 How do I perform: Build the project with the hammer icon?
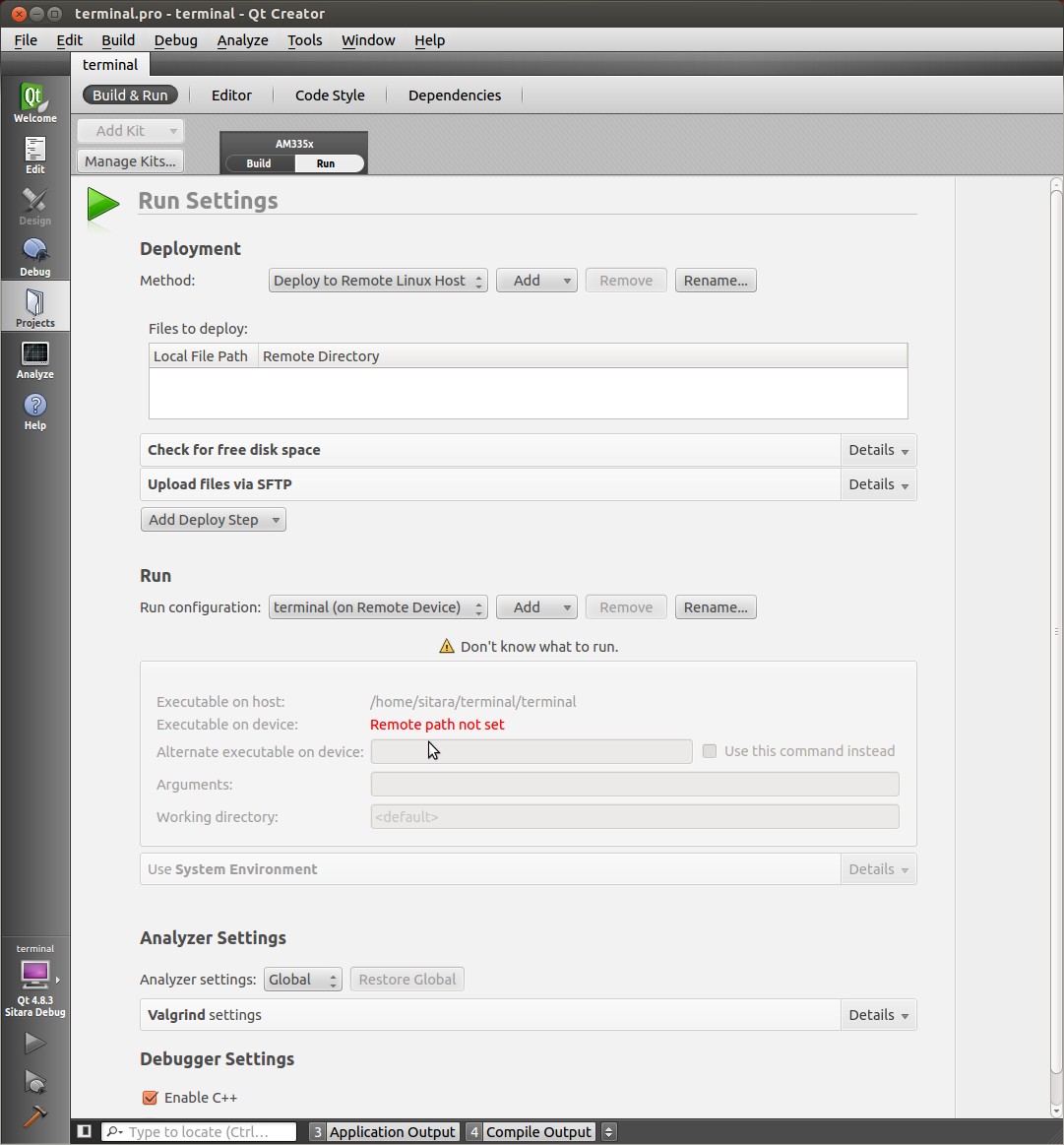click(34, 1115)
